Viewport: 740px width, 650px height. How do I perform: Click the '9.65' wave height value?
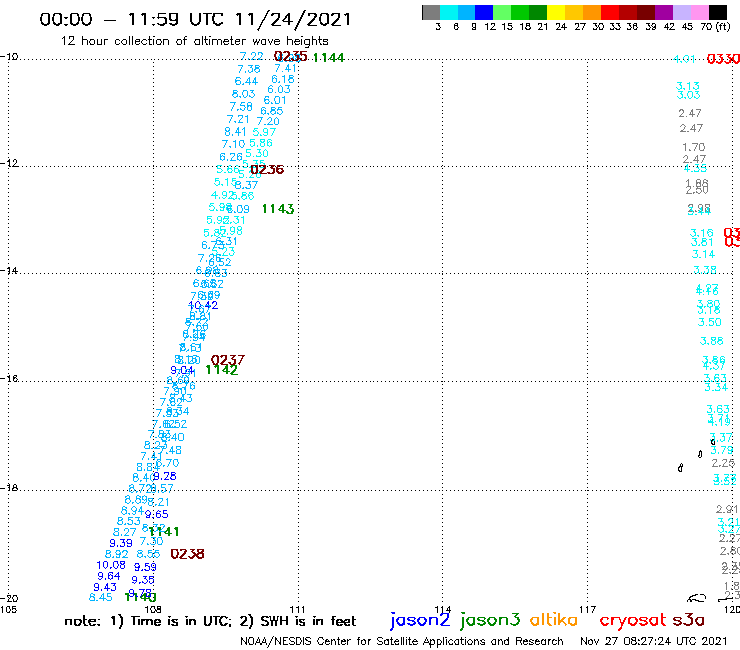click(x=157, y=514)
